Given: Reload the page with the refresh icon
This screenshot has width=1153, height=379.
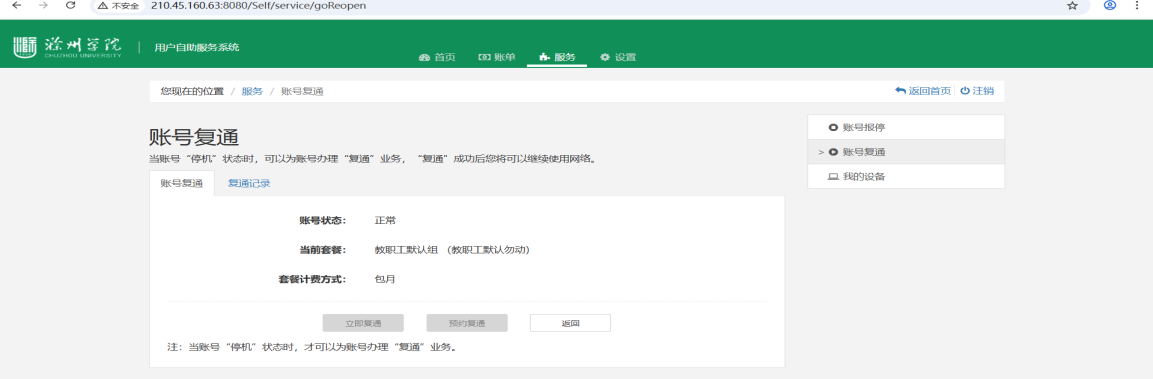Looking at the screenshot, I should tap(71, 5).
